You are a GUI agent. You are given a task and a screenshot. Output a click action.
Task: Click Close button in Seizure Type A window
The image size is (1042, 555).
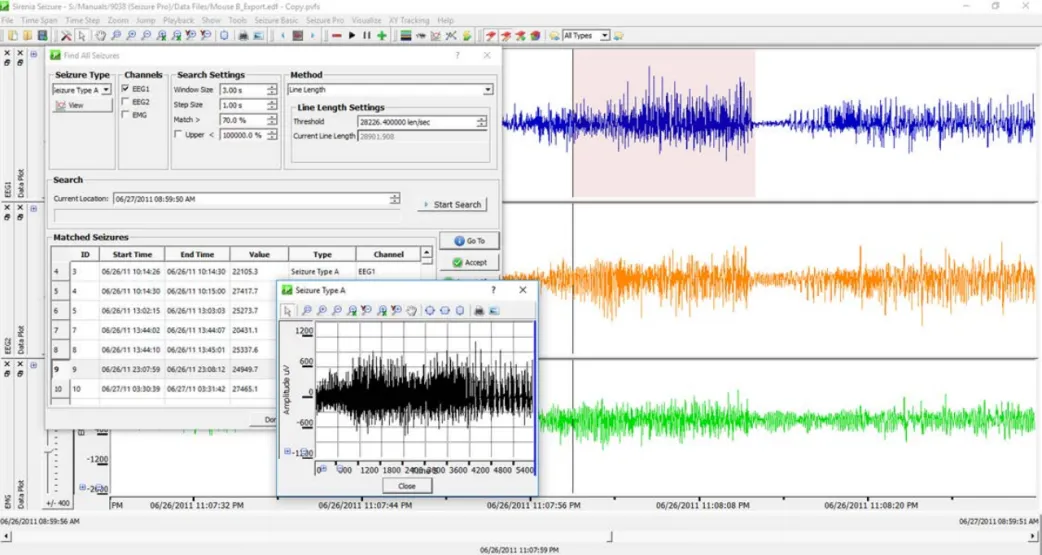click(x=407, y=486)
